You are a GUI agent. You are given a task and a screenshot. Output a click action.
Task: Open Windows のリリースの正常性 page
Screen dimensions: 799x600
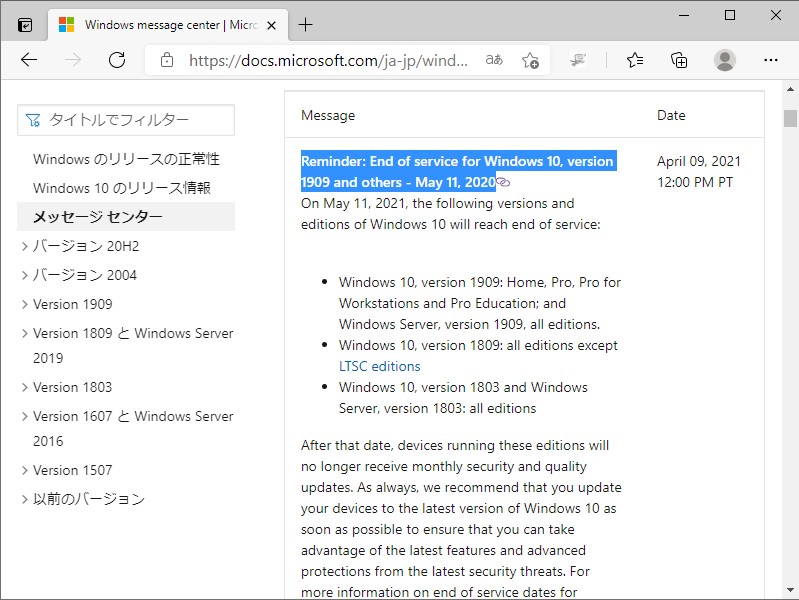click(x=126, y=159)
